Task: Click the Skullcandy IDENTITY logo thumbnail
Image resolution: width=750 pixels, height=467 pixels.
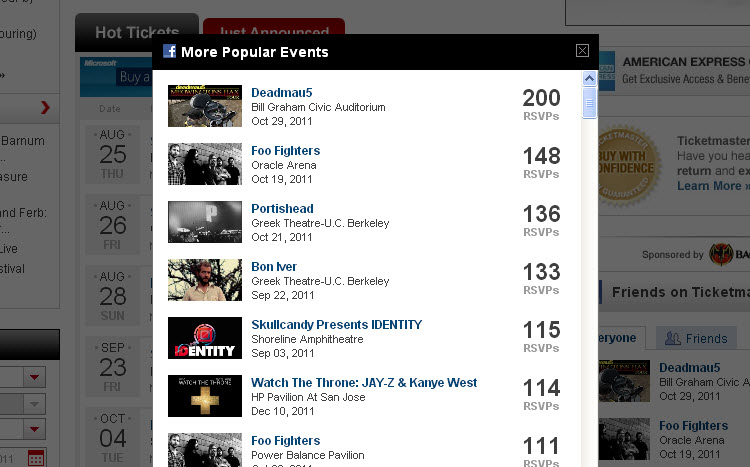Action: point(205,338)
